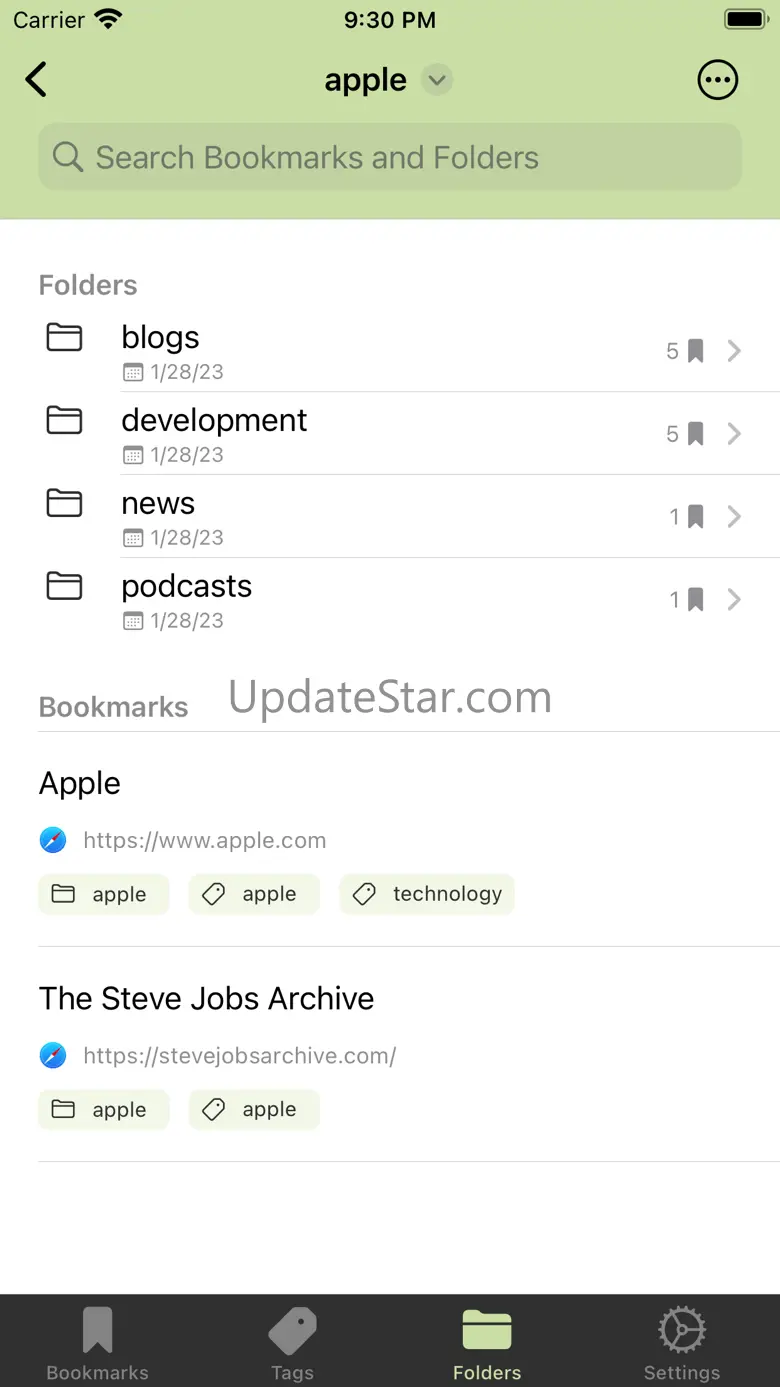Select the apple tag chip under Steve Jobs Archive
This screenshot has width=780, height=1387.
[254, 1109]
